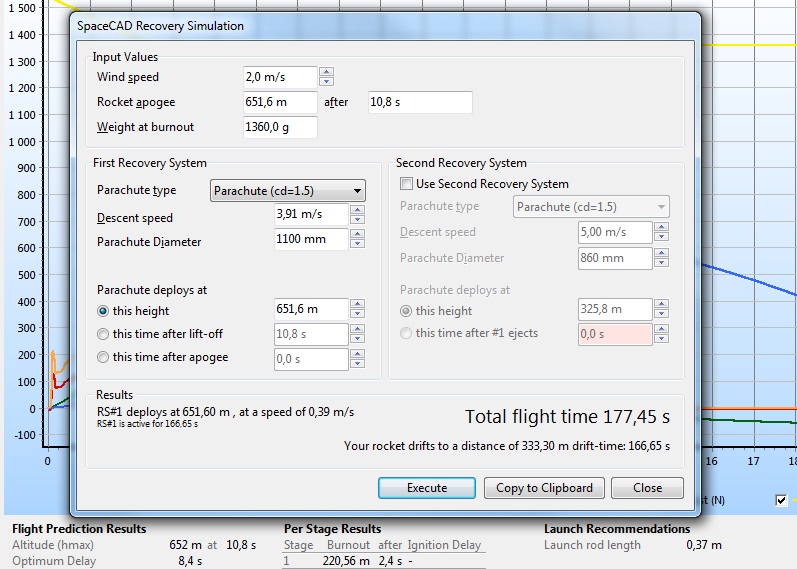Screen dimensions: 797x569
Task: Increase time after apogee up arrow
Action: coord(357,354)
